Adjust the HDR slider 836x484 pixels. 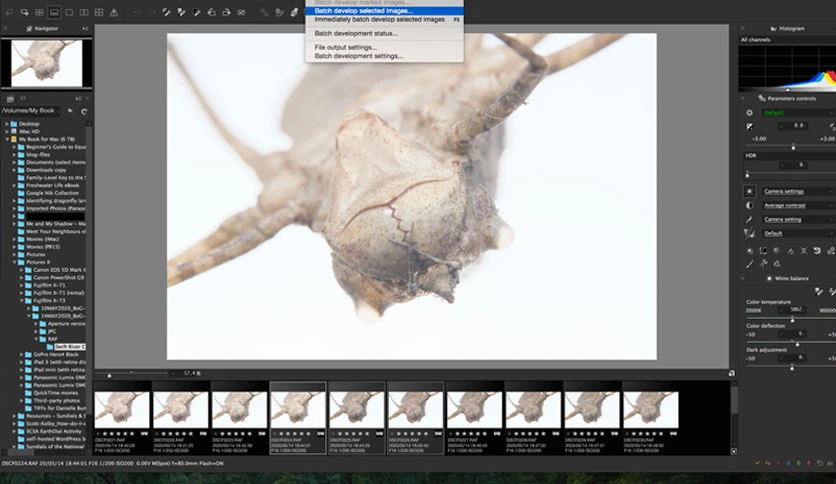click(x=747, y=175)
